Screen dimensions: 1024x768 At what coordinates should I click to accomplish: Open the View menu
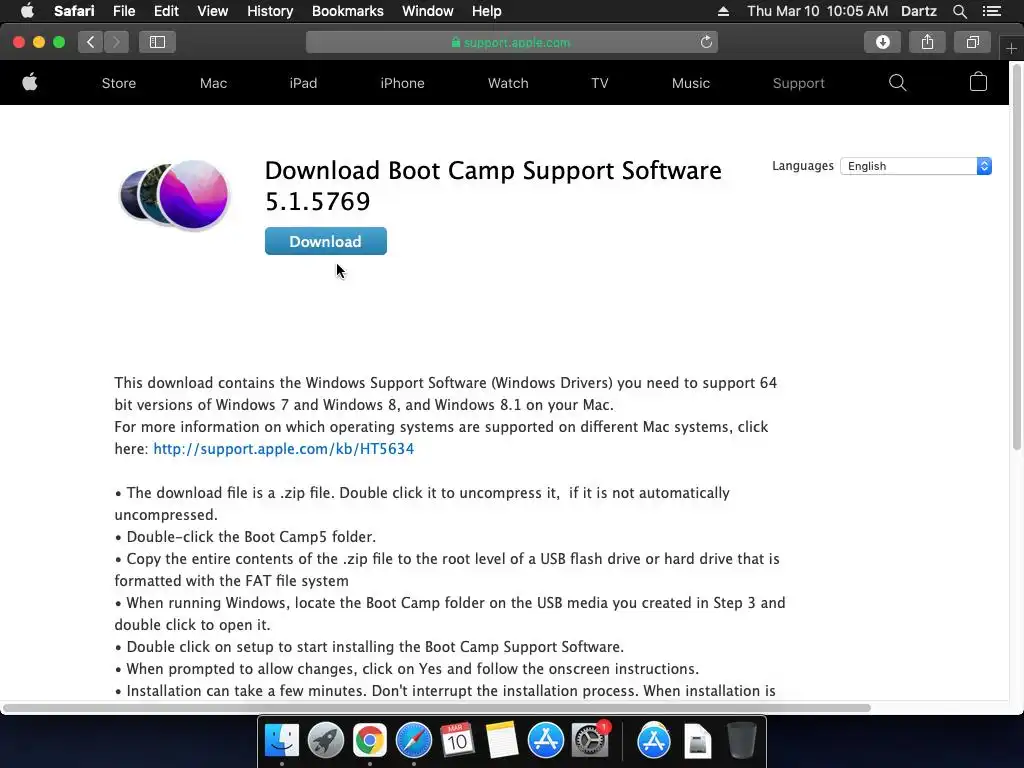(212, 11)
